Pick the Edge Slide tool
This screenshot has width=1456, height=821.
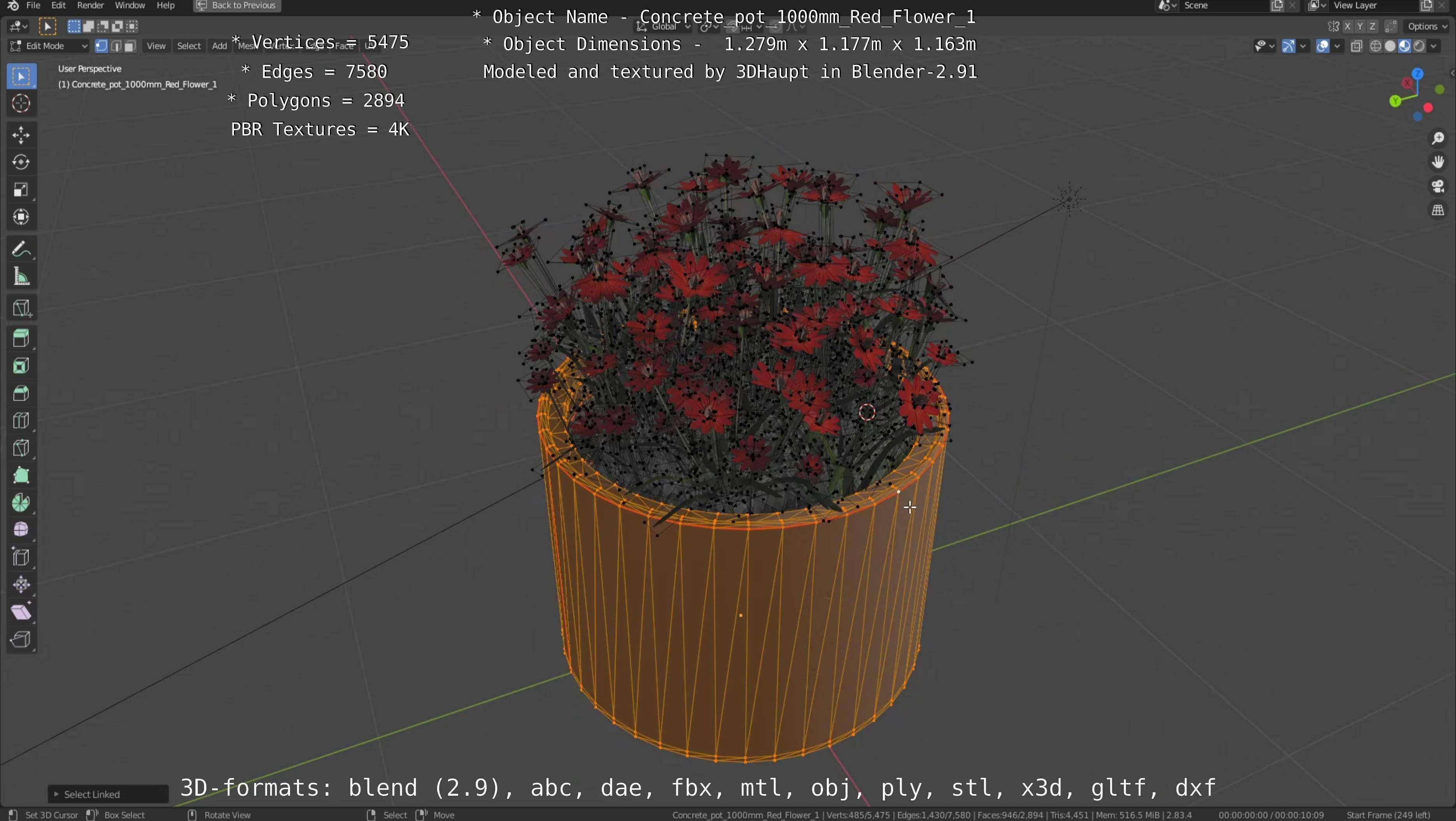tap(21, 558)
